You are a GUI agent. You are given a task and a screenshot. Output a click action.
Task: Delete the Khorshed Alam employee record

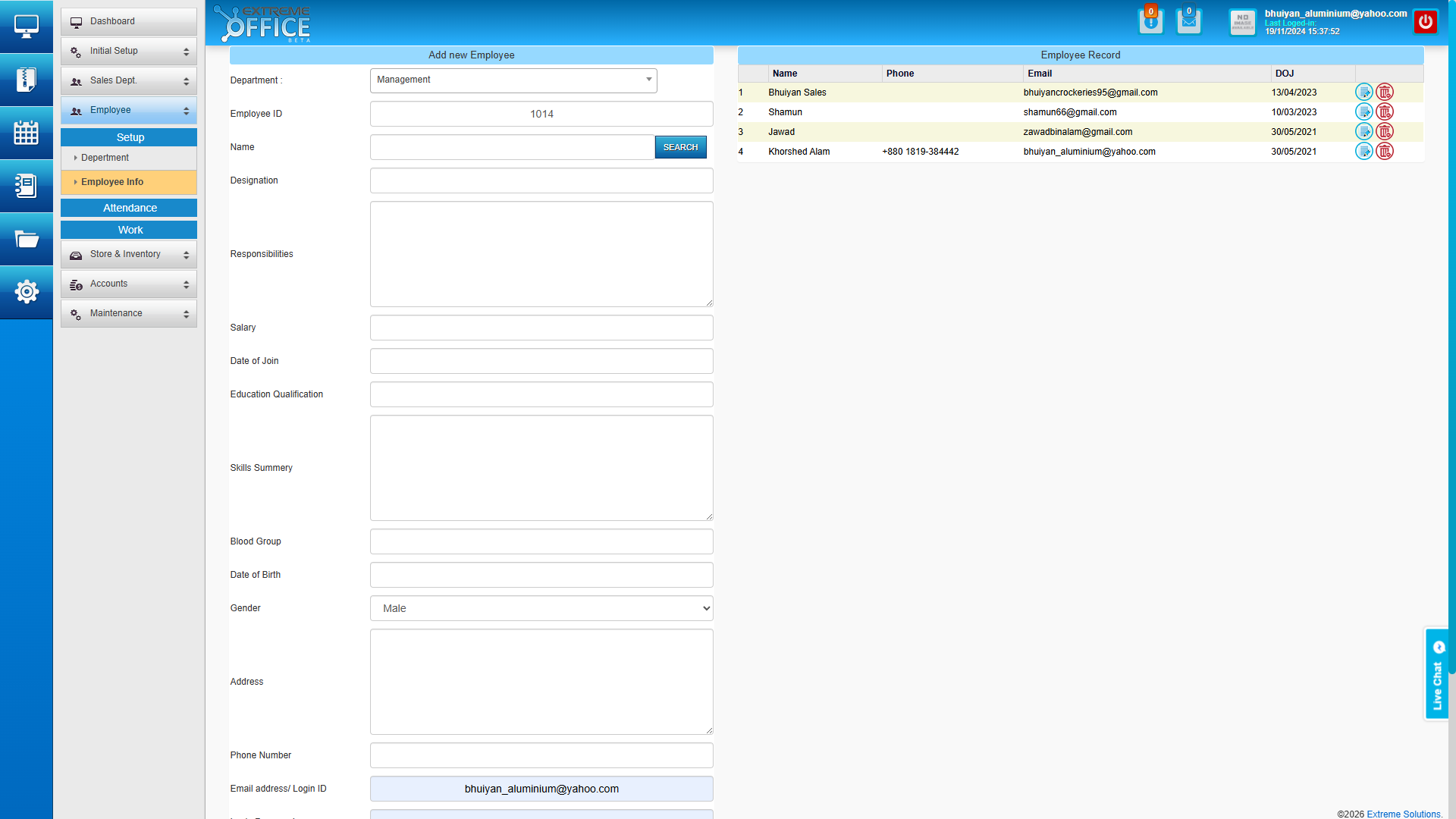(x=1385, y=152)
